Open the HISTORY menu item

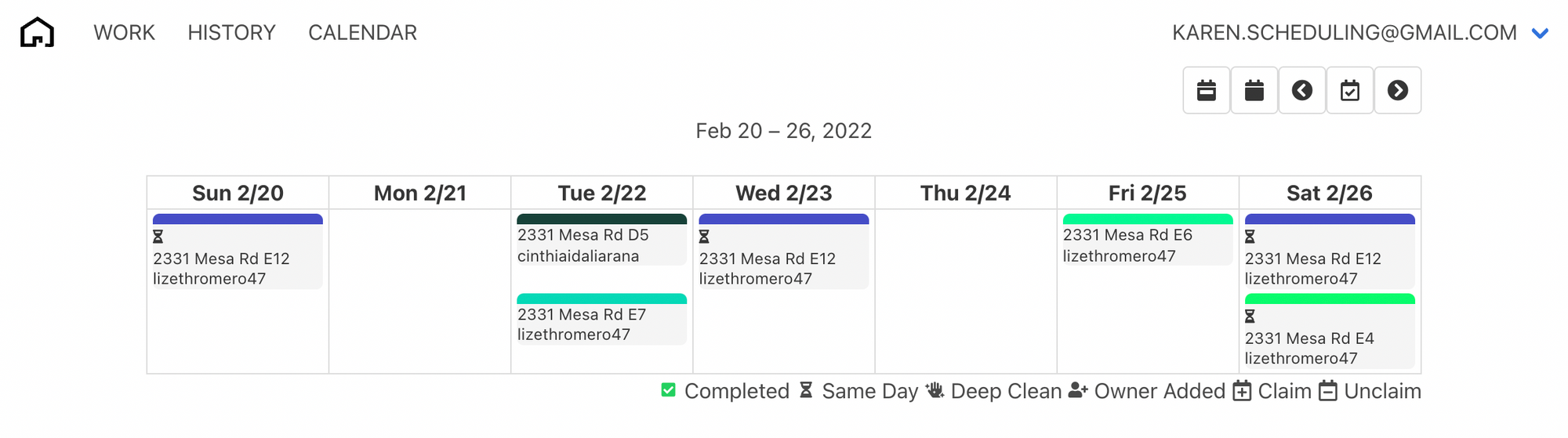pos(231,33)
